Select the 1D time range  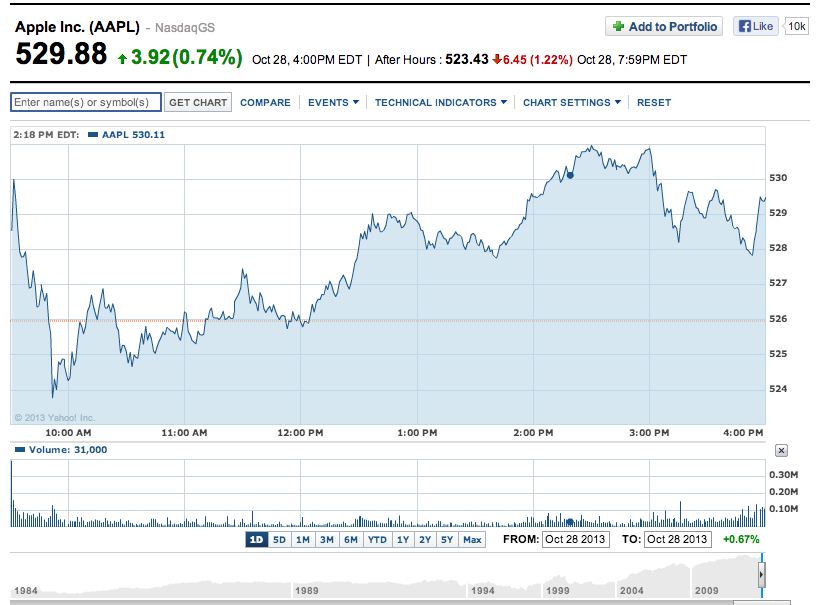pos(256,540)
